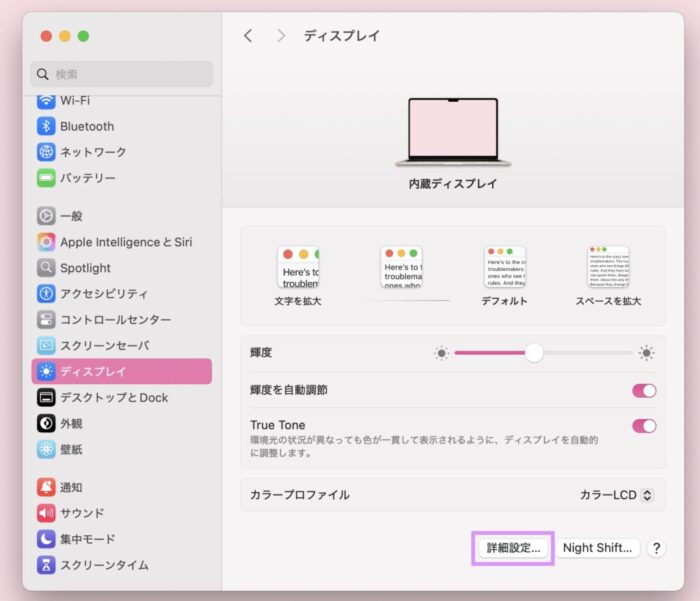The height and width of the screenshot is (601, 700).
Task: Open the Spotlight magnifier icon
Action: [x=46, y=268]
